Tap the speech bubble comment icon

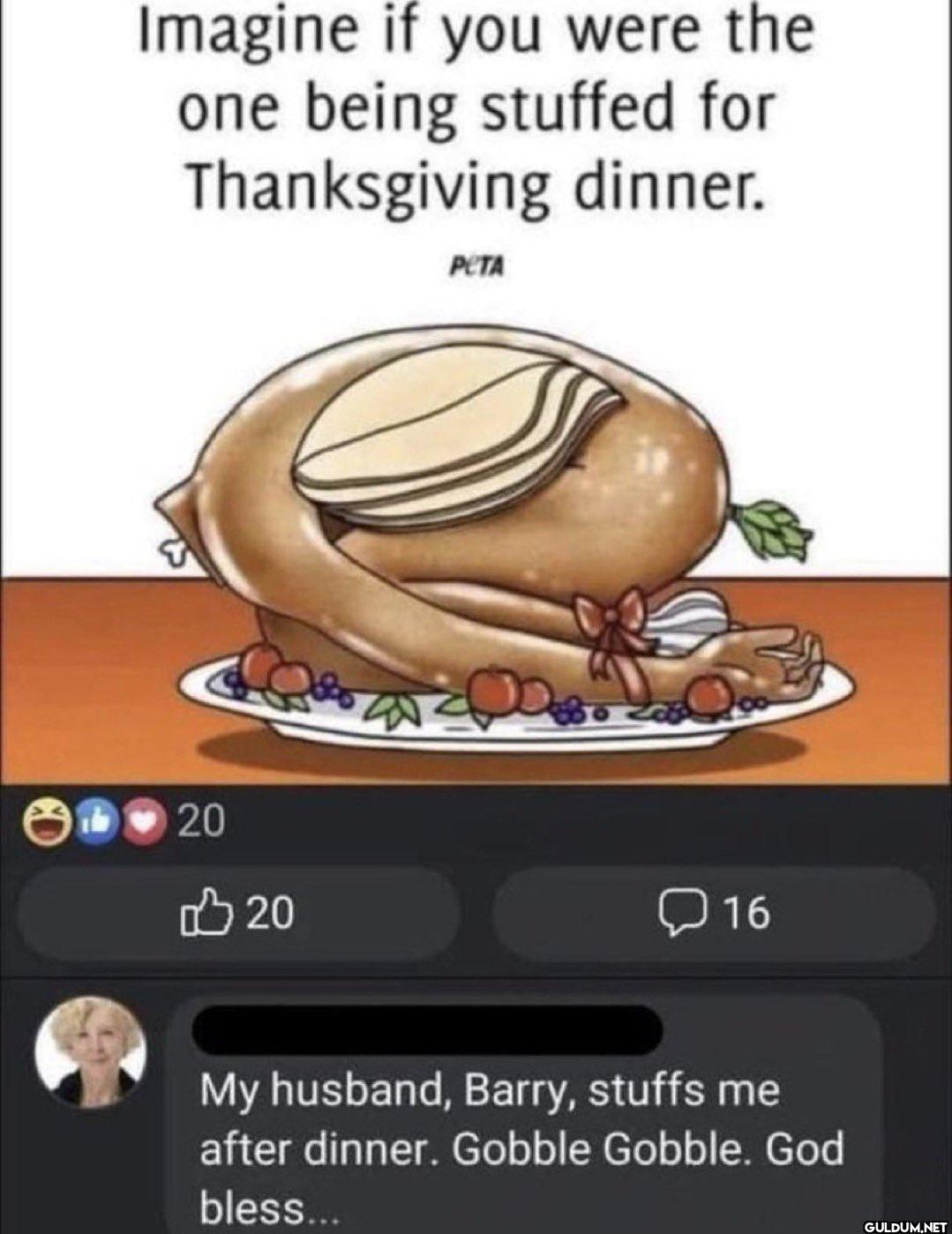680,914
